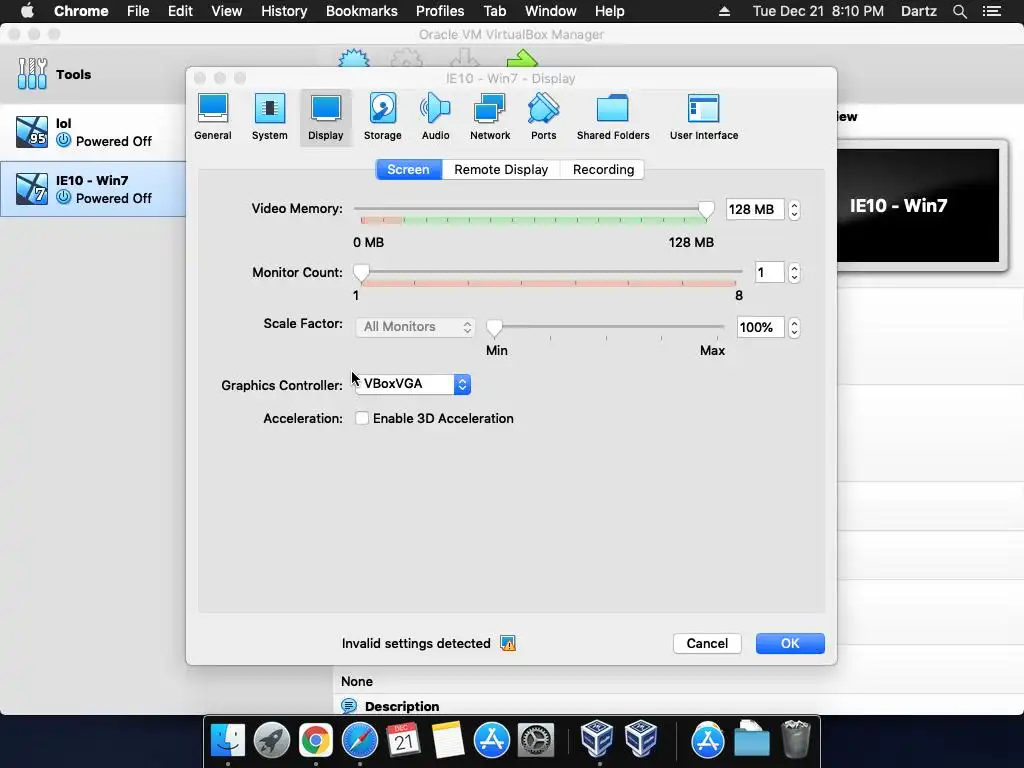
Task: Open the Window menu
Action: pyautogui.click(x=551, y=11)
